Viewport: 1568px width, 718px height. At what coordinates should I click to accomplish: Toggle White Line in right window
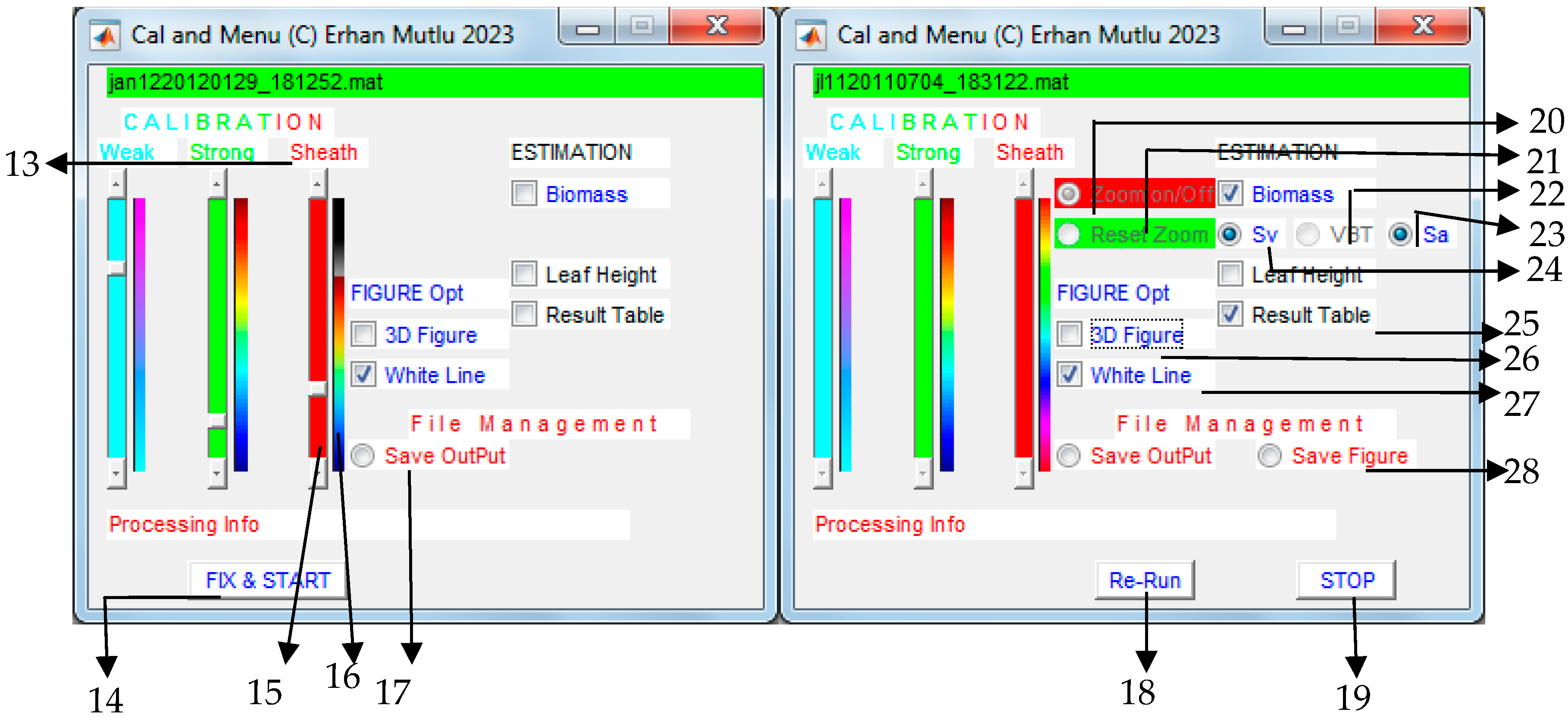pos(1070,374)
